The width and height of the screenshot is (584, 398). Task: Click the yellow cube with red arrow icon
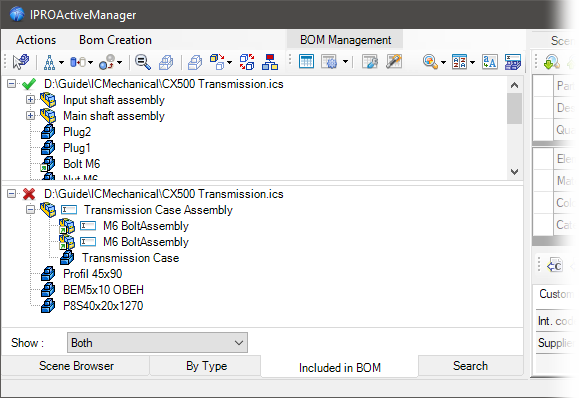tap(217, 62)
